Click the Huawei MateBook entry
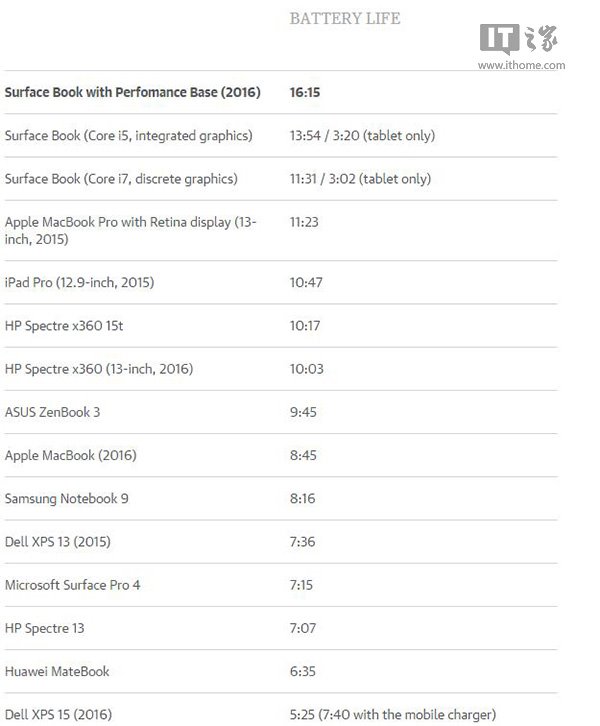Viewport: 600px width, 726px height. [x=57, y=671]
